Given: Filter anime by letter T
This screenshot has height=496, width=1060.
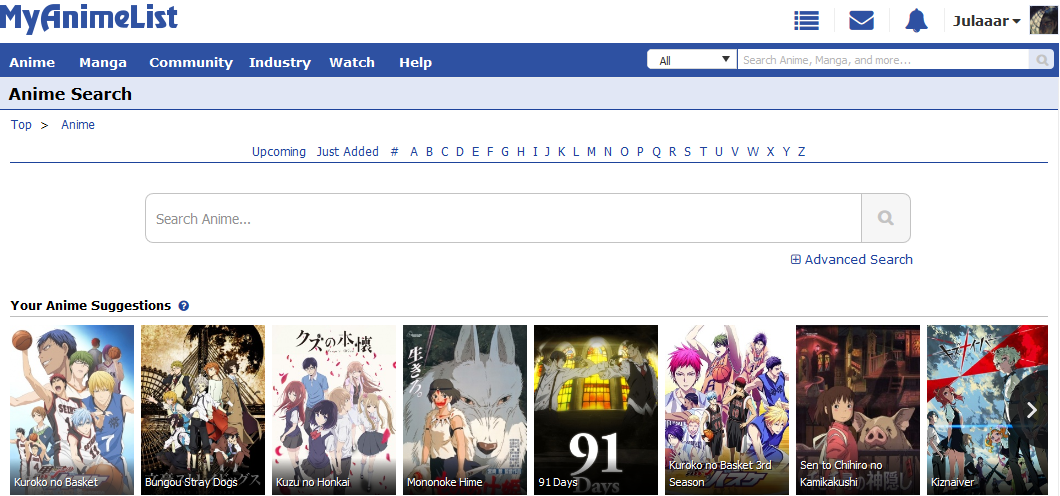Looking at the screenshot, I should click(x=703, y=151).
